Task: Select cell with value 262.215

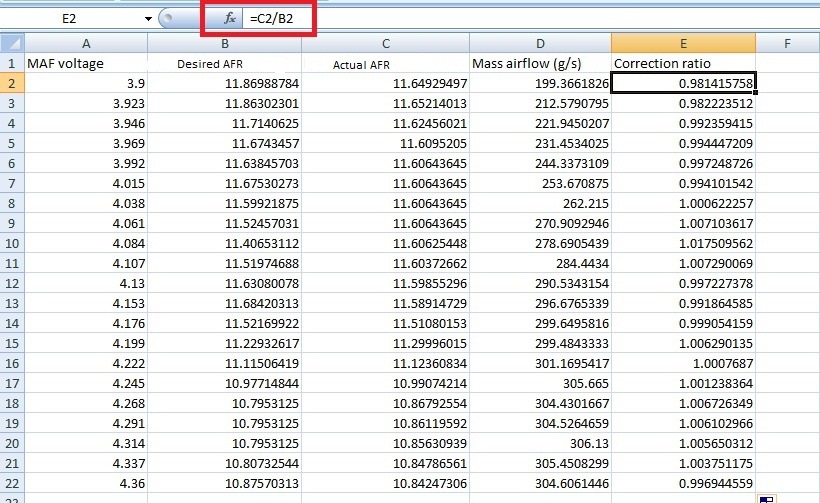Action: pyautogui.click(x=540, y=203)
